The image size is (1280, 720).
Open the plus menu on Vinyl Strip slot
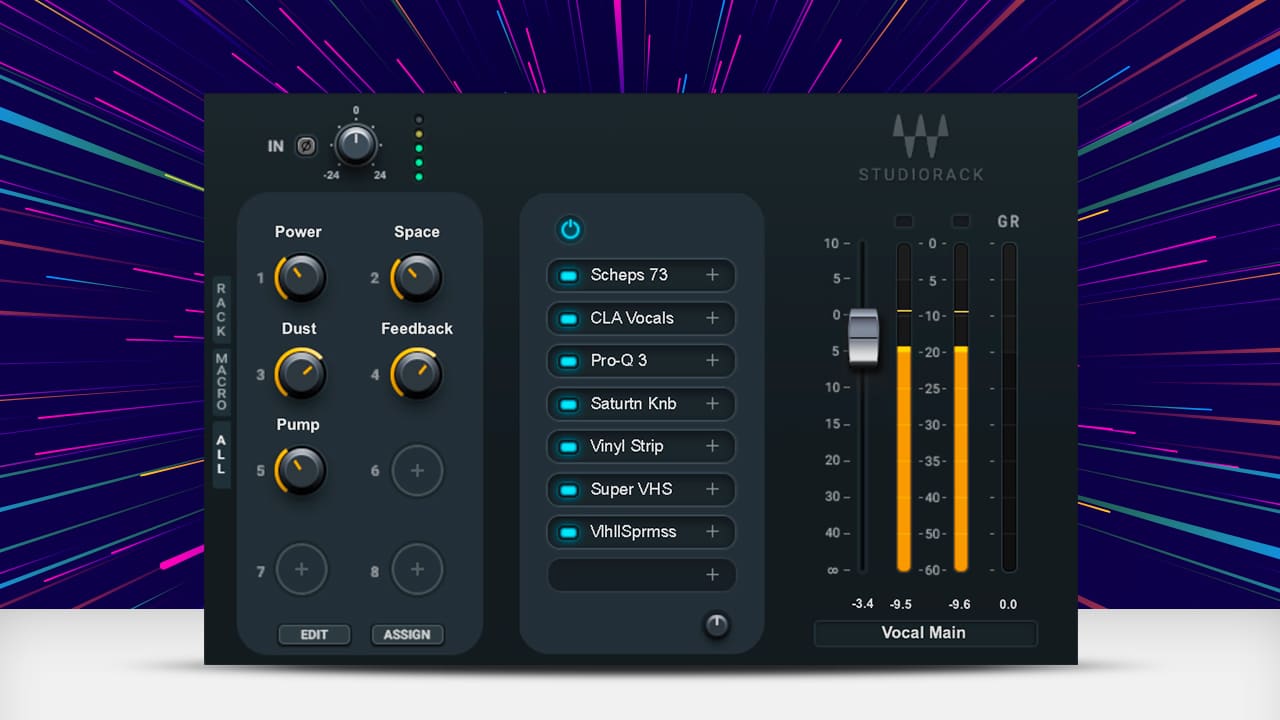point(712,446)
